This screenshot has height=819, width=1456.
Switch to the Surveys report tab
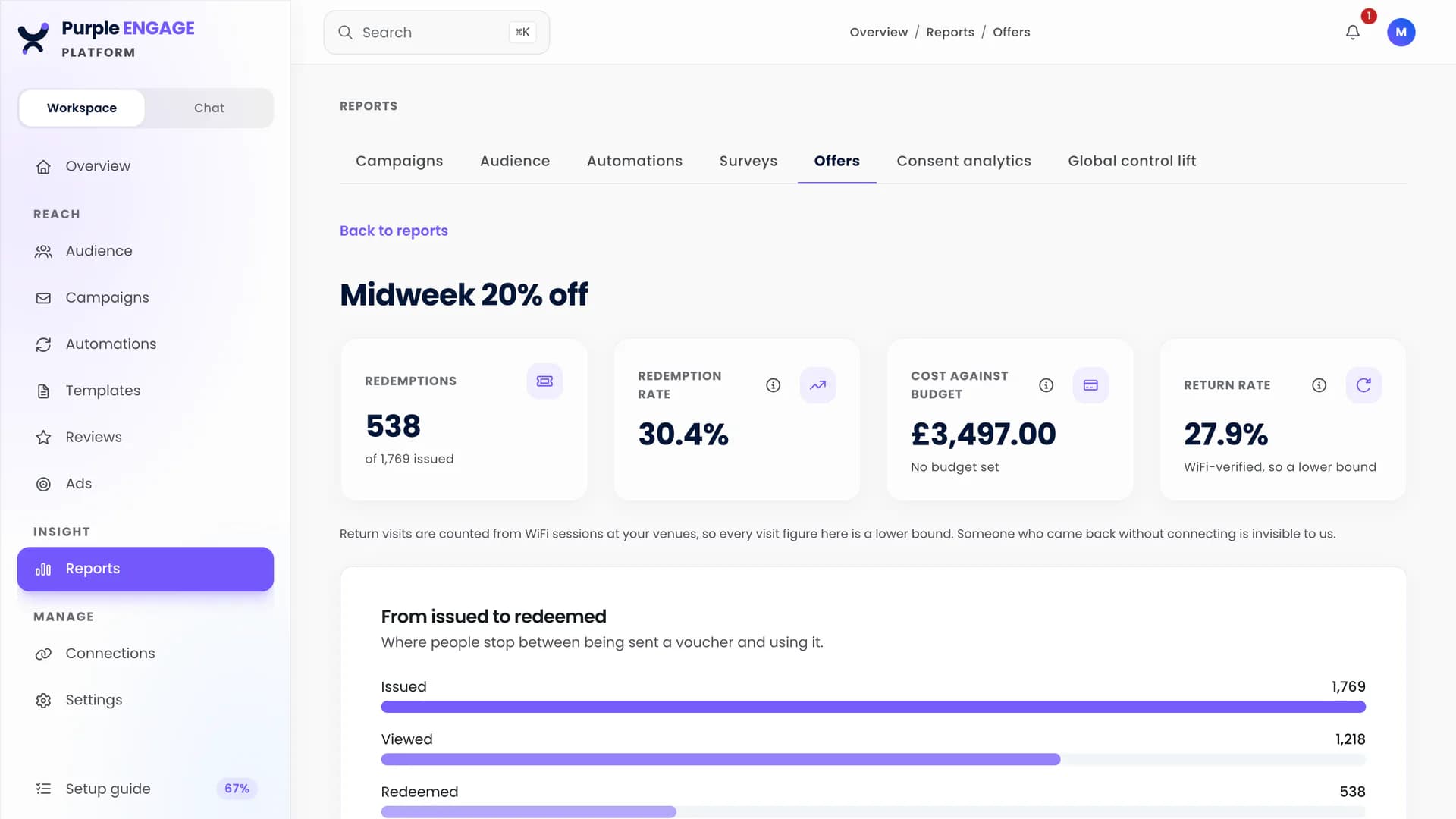click(x=748, y=161)
